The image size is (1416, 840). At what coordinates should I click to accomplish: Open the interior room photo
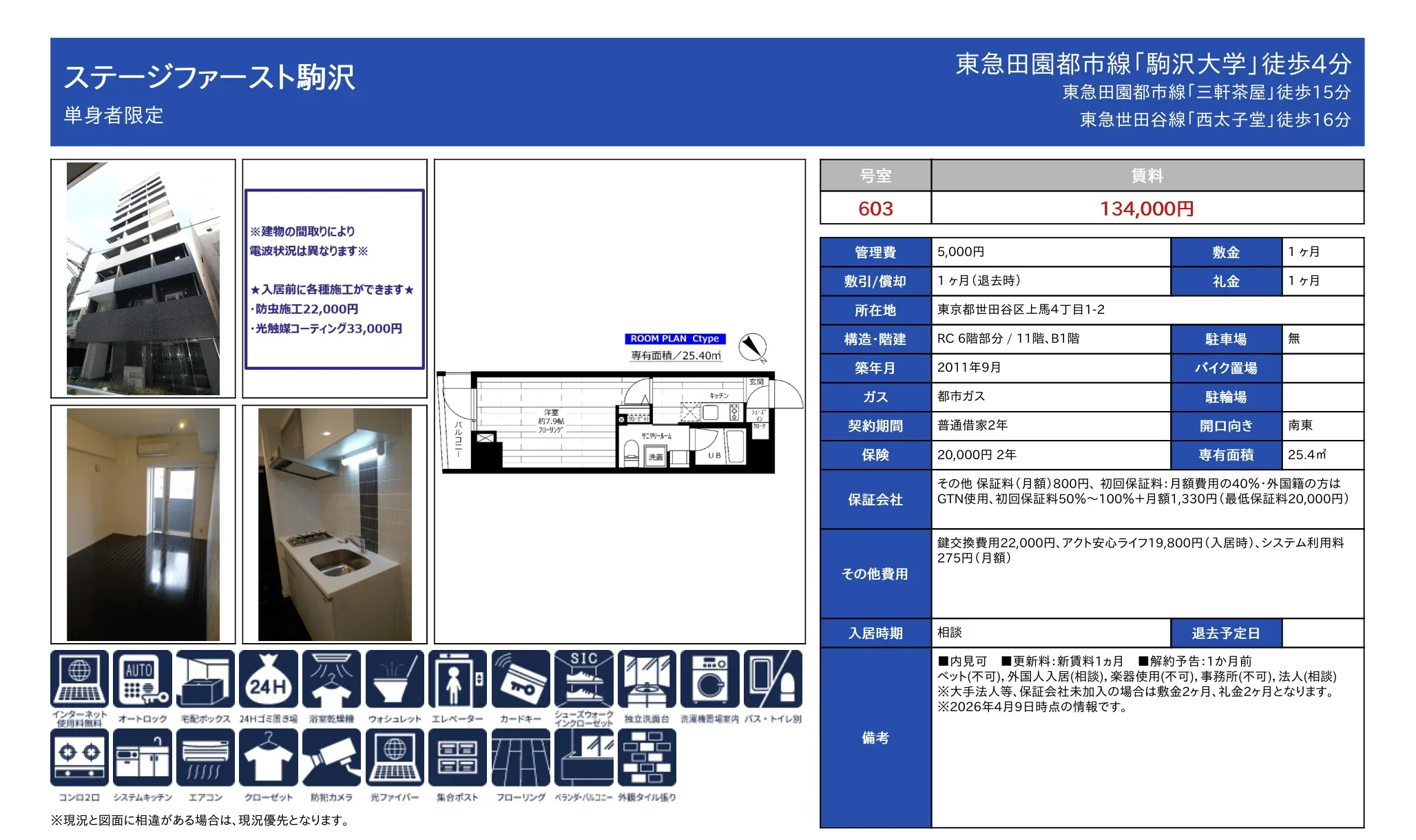click(143, 525)
